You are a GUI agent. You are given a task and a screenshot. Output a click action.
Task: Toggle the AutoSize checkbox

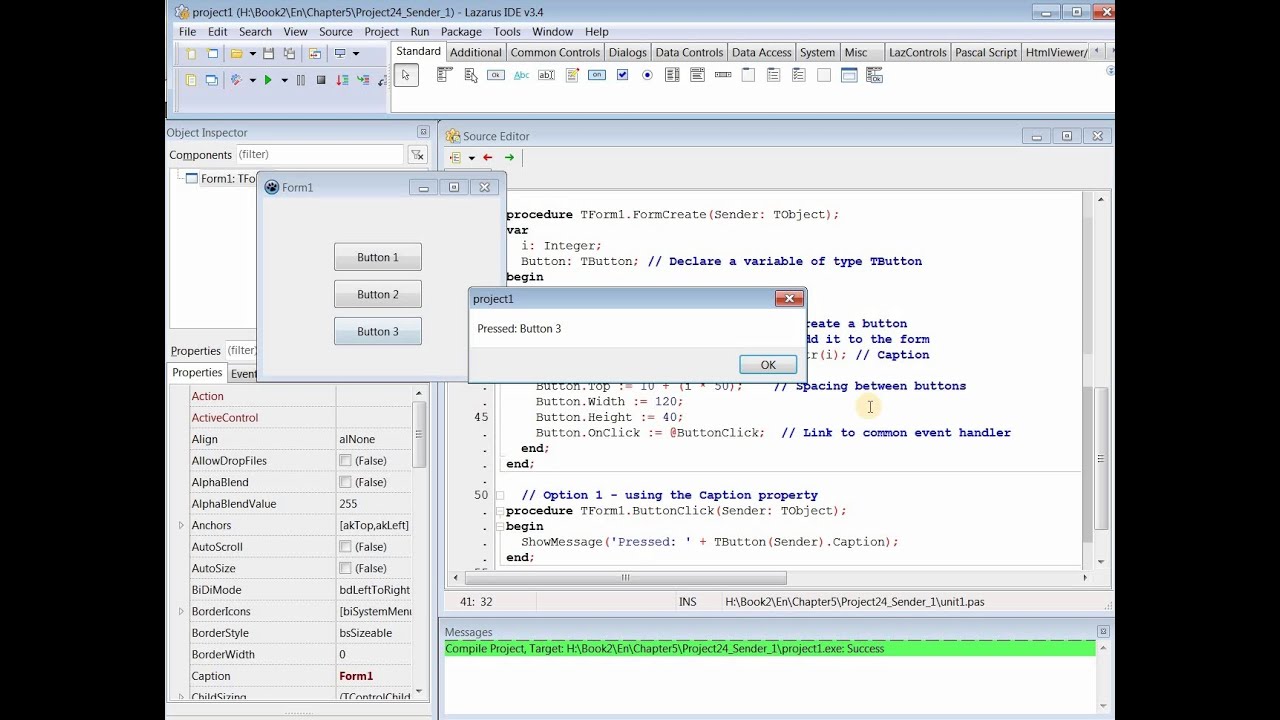345,568
